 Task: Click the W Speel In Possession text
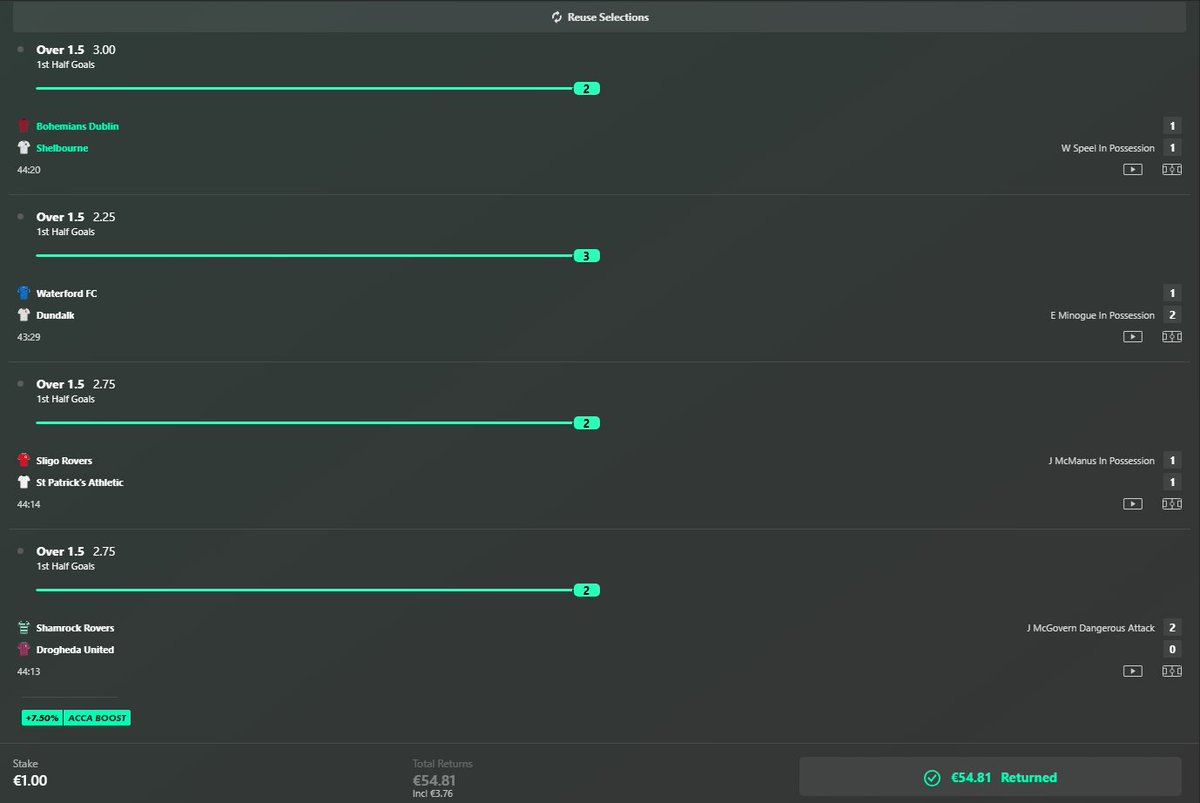[x=1107, y=148]
